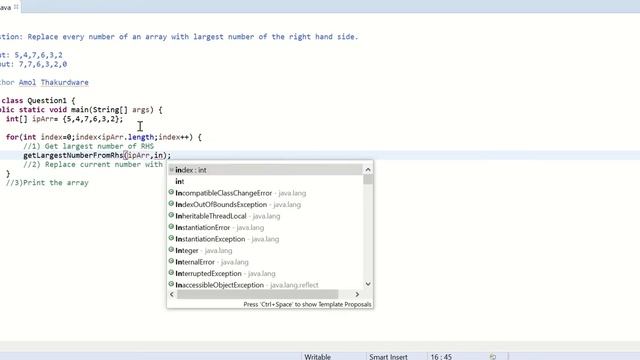Click class icon beside InstantiationException

point(171,238)
